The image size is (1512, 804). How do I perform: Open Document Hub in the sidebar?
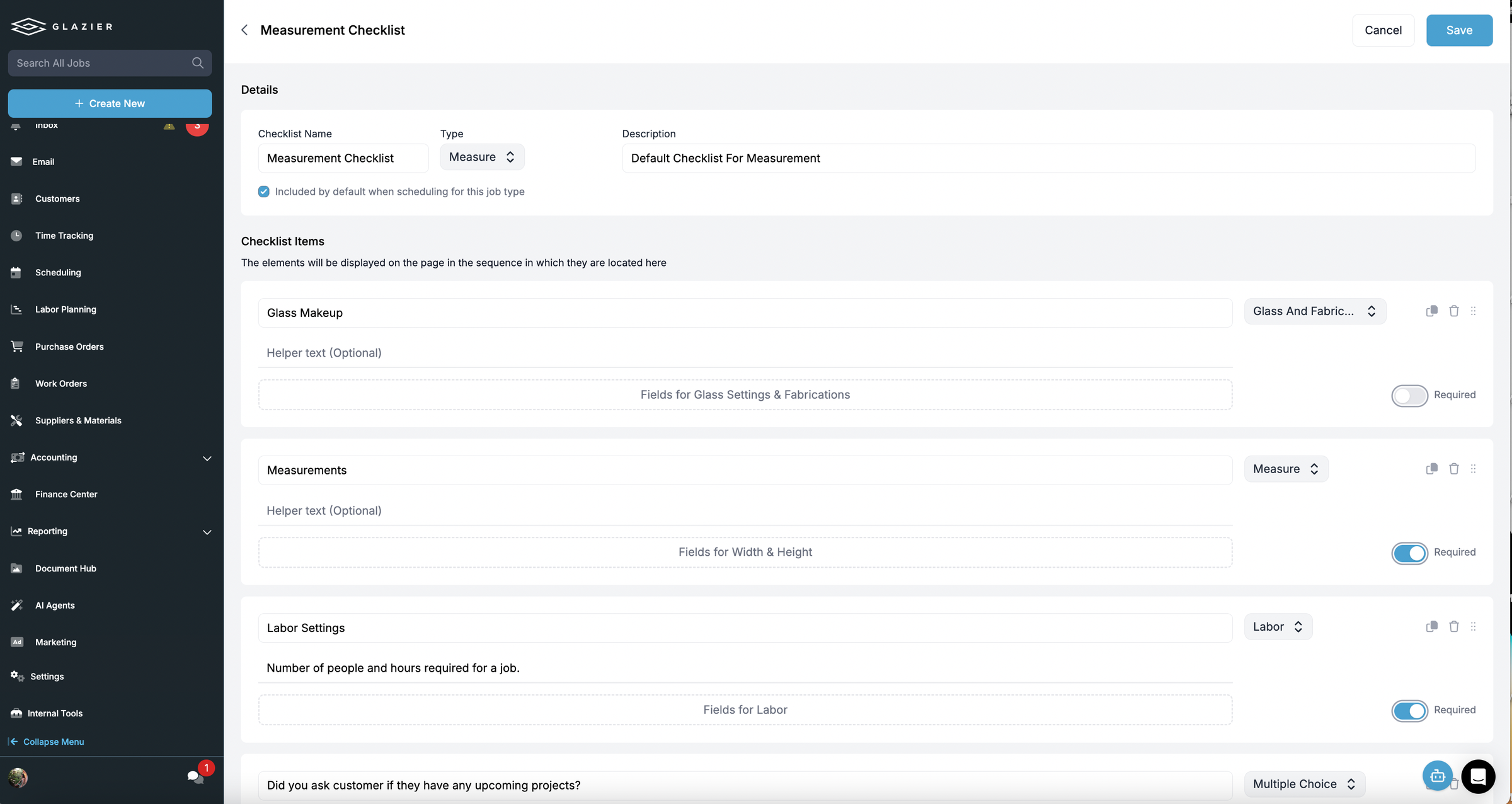(x=66, y=568)
